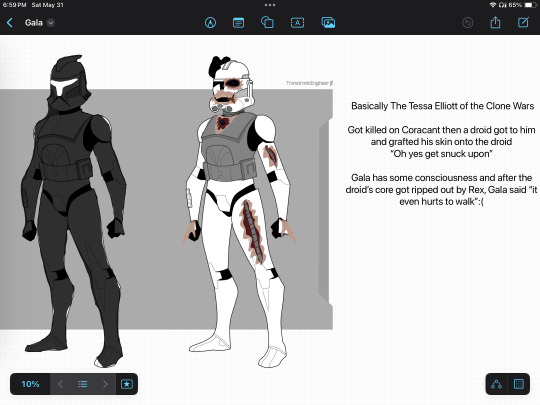Select the white damaged trooper drawing
Viewport: 540px width, 405px height.
point(239,211)
